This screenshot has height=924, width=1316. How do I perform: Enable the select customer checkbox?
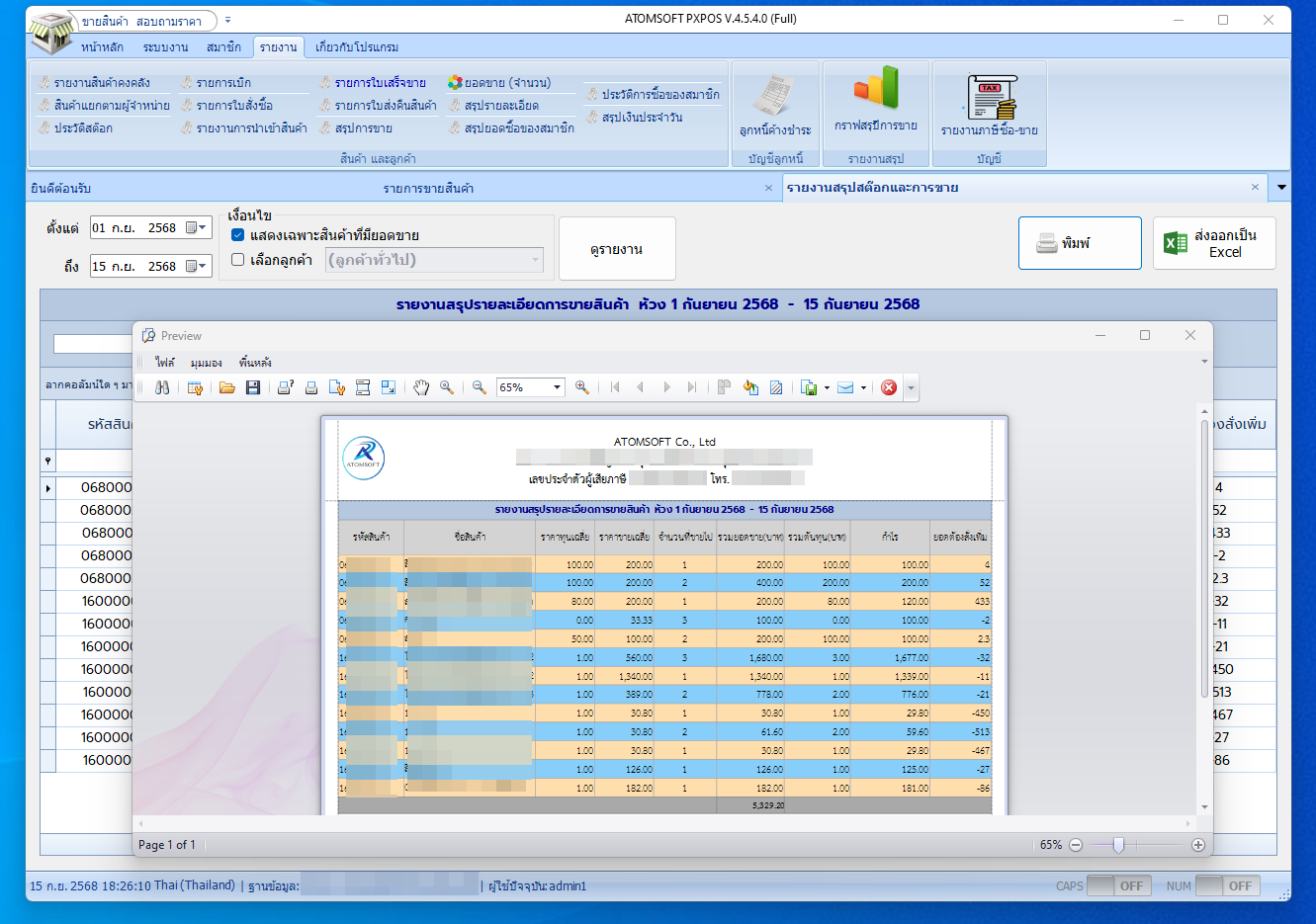[x=238, y=260]
